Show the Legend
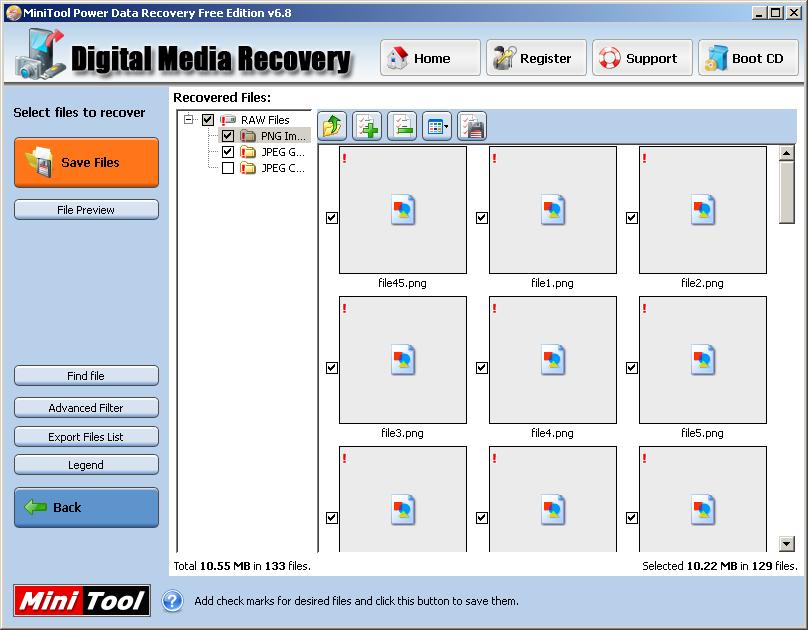 (x=86, y=465)
